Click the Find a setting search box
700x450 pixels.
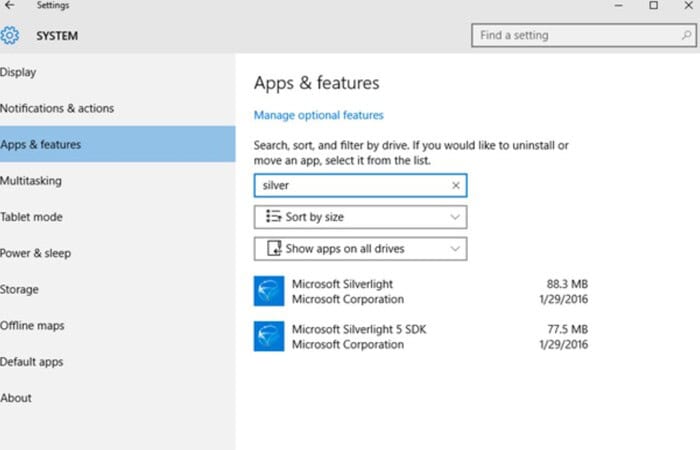583,35
